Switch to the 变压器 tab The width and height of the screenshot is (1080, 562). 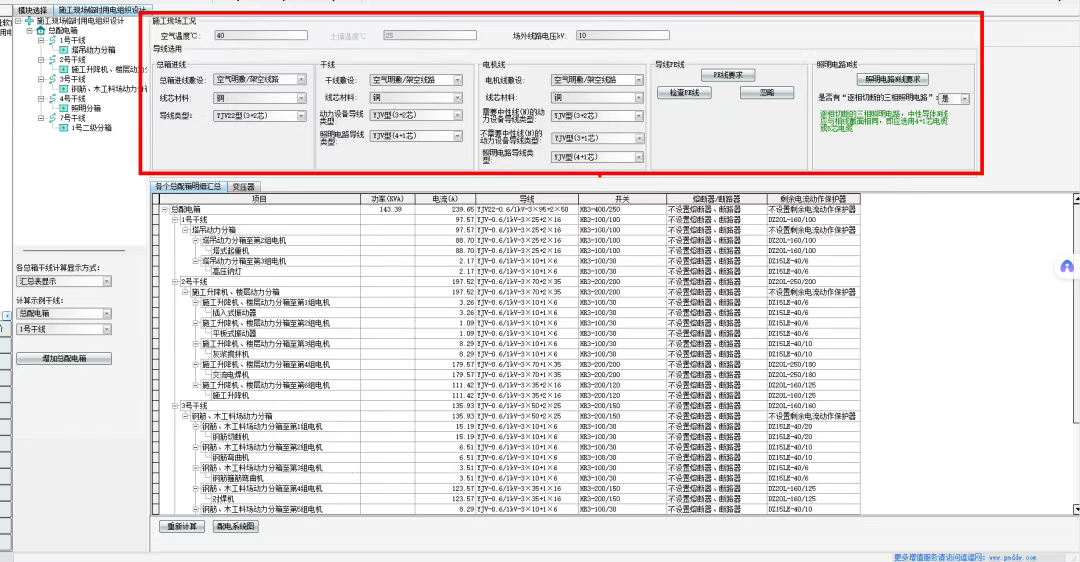pyautogui.click(x=243, y=186)
